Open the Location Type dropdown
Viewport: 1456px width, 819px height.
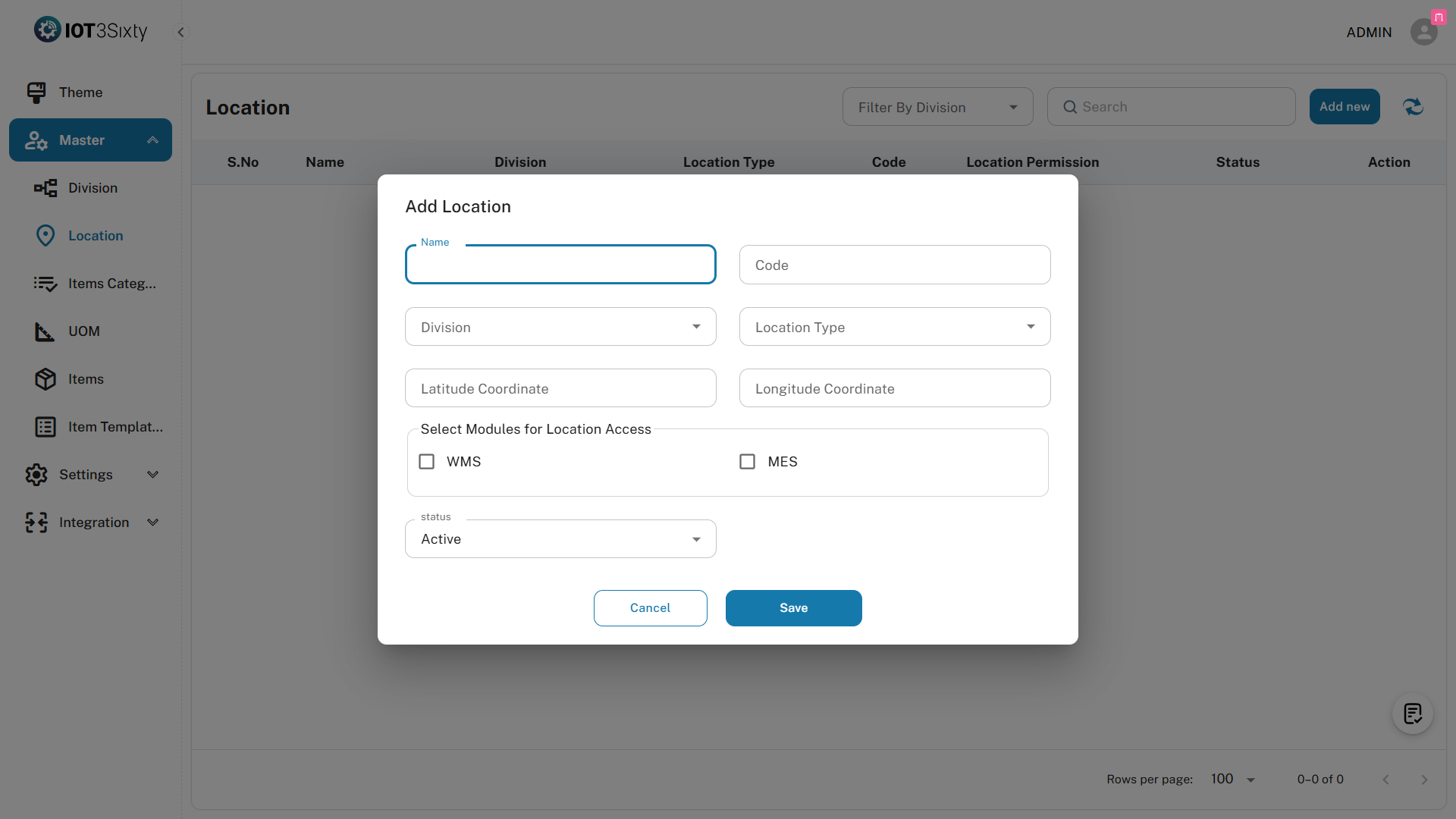[895, 327]
